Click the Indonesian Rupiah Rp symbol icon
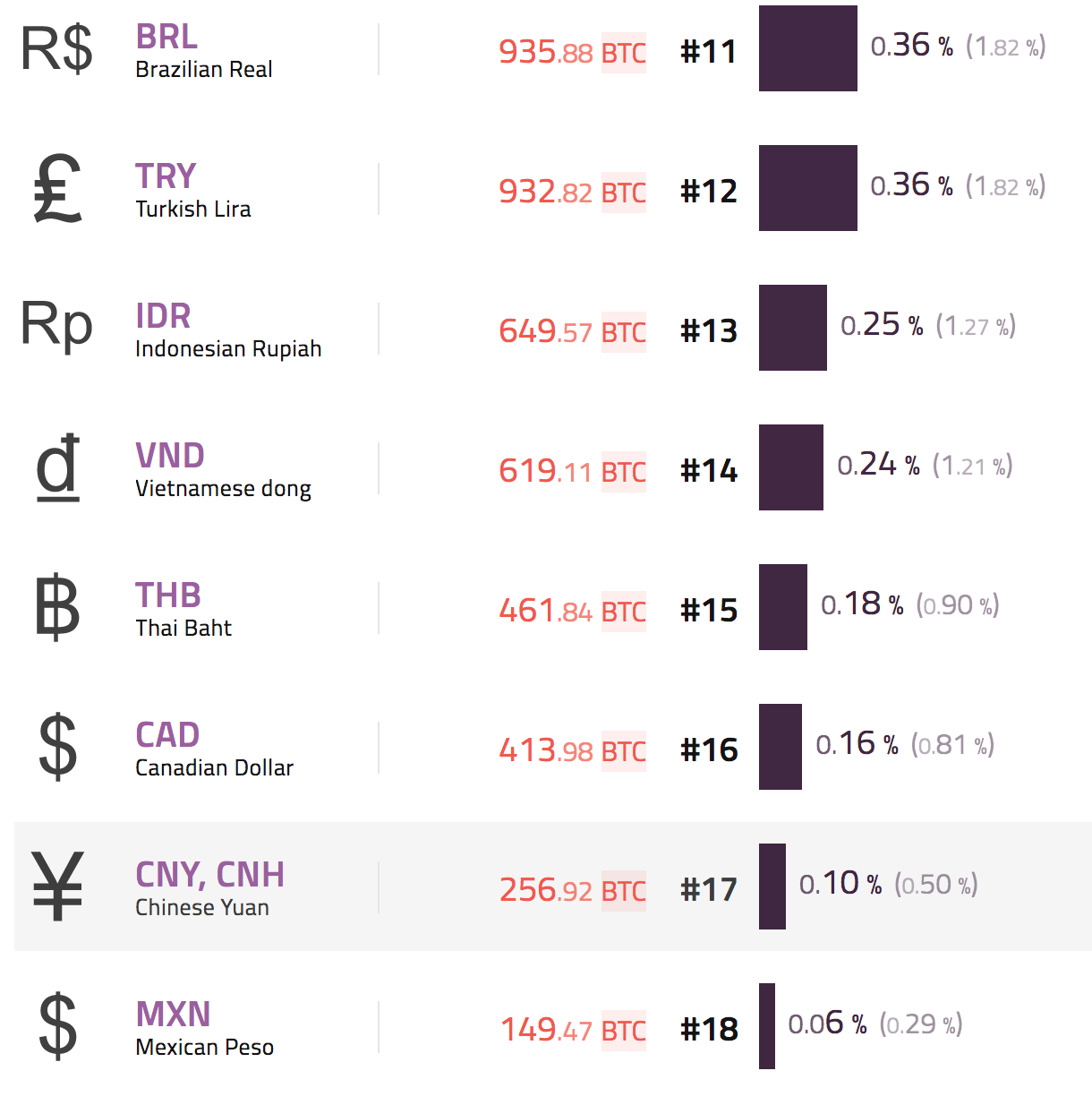The width and height of the screenshot is (1092, 1105). pyautogui.click(x=56, y=325)
